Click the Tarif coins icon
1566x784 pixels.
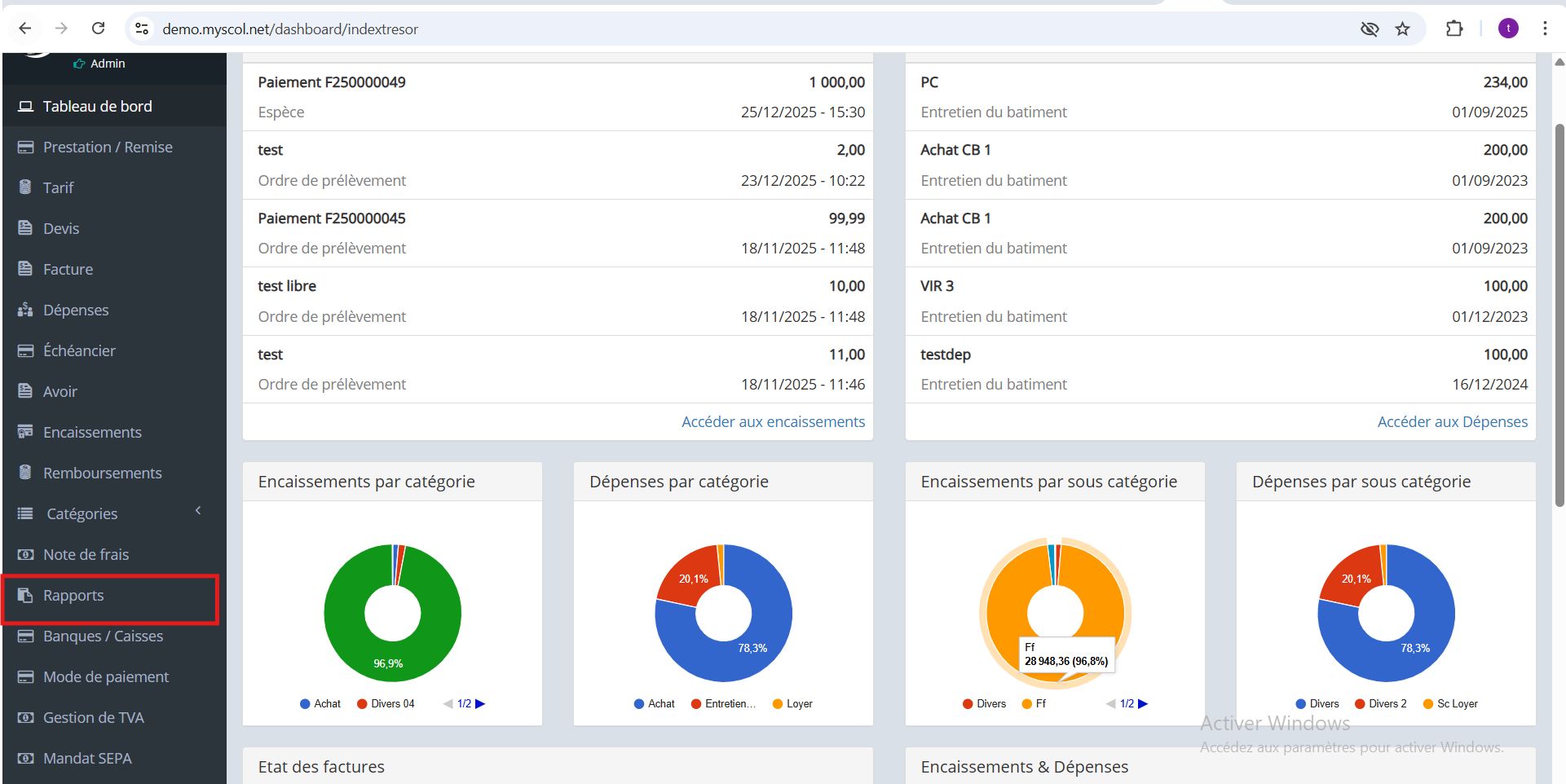(25, 187)
